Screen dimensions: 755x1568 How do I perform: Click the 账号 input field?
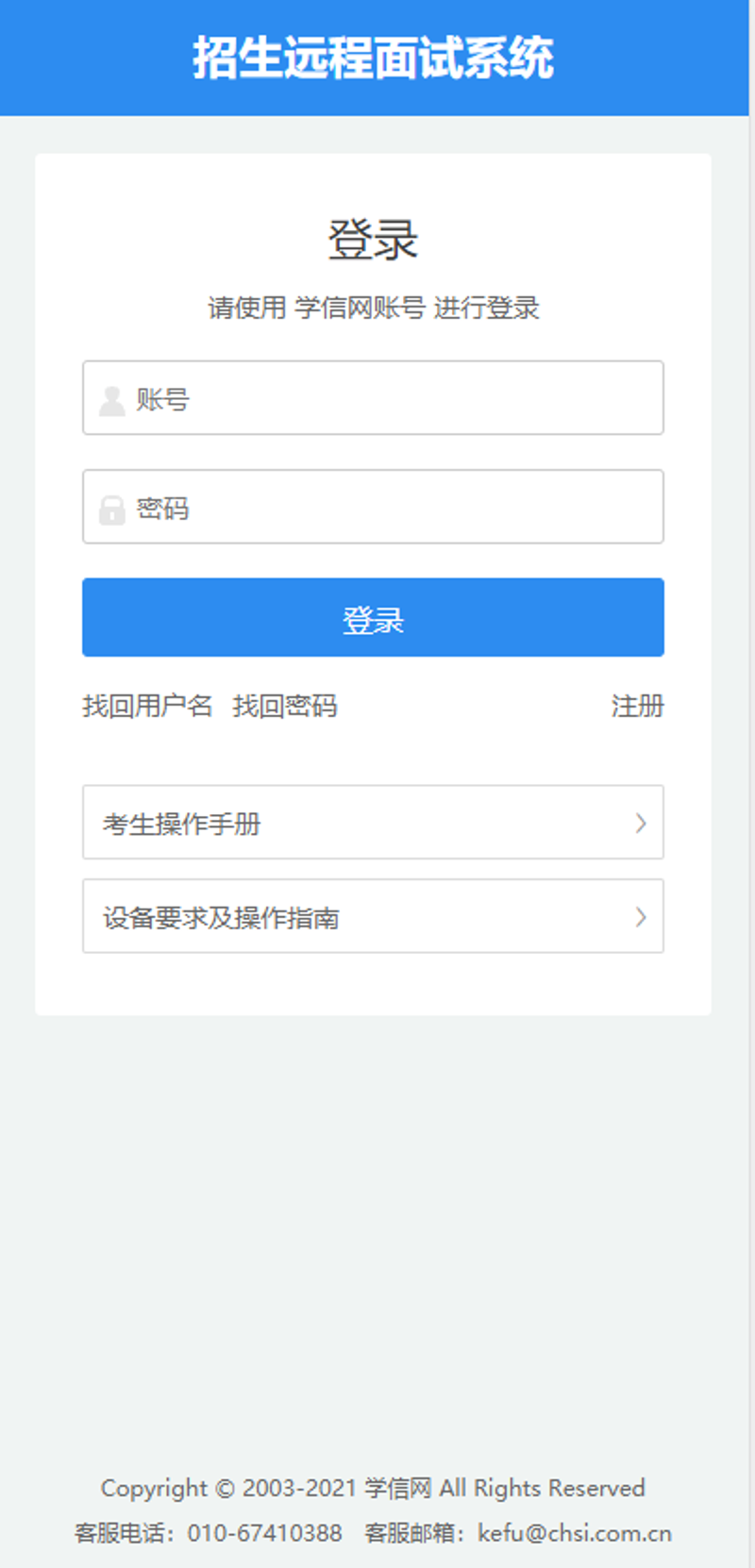coord(396,398)
